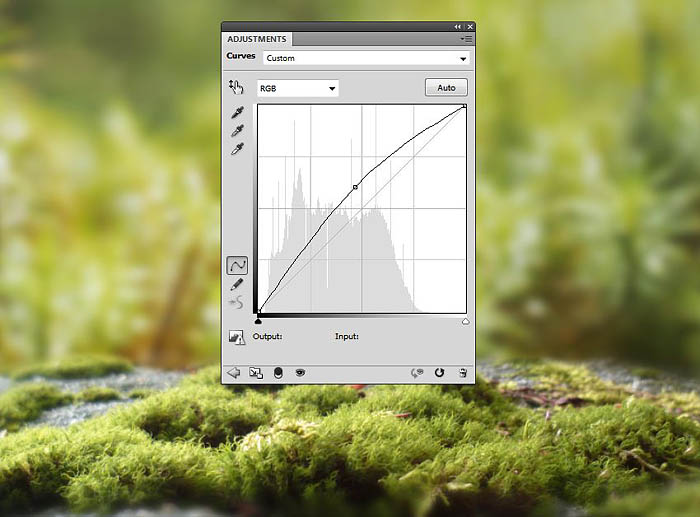Return to adjustment list with back arrow
Viewport: 700px width, 517px height.
235,372
